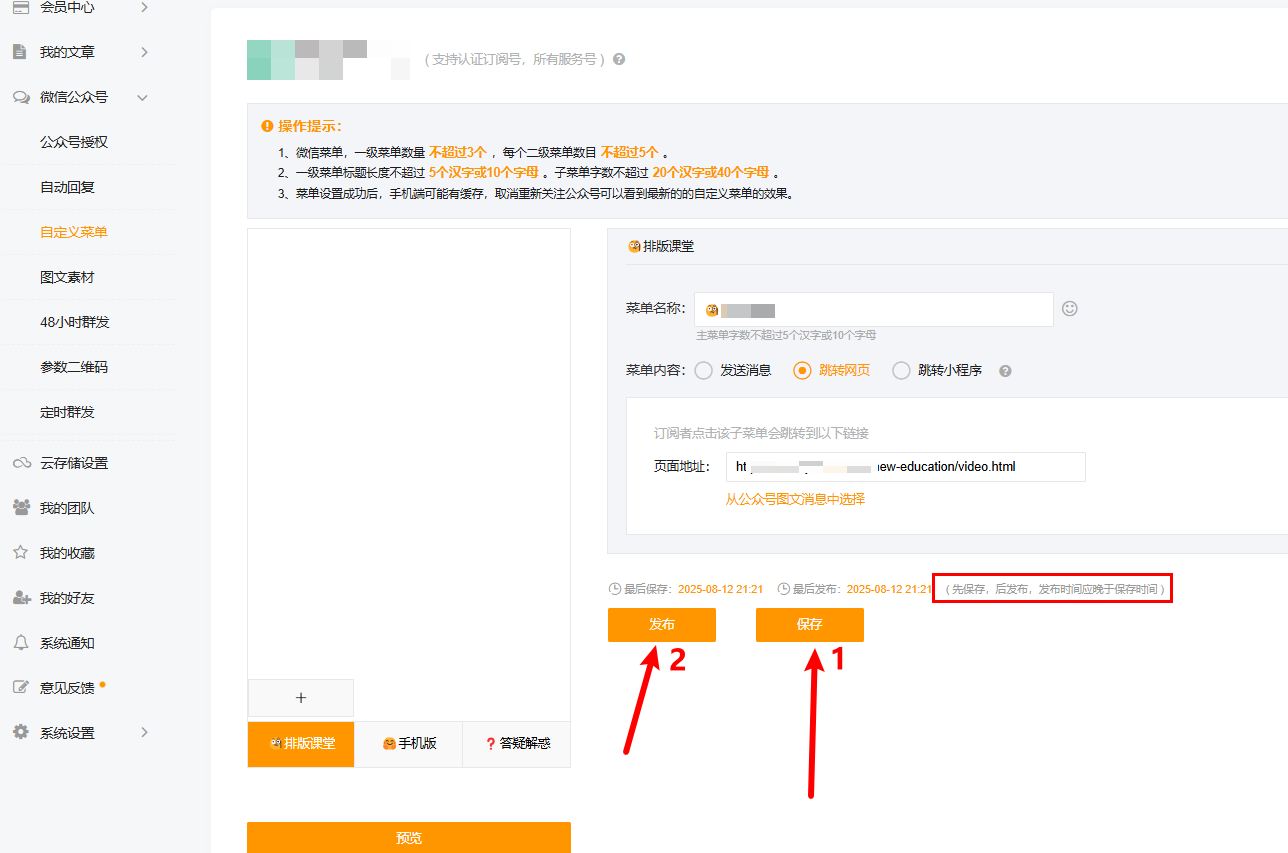Select the 跳转小程序 radio option
This screenshot has height=853, width=1288.
coord(901,370)
